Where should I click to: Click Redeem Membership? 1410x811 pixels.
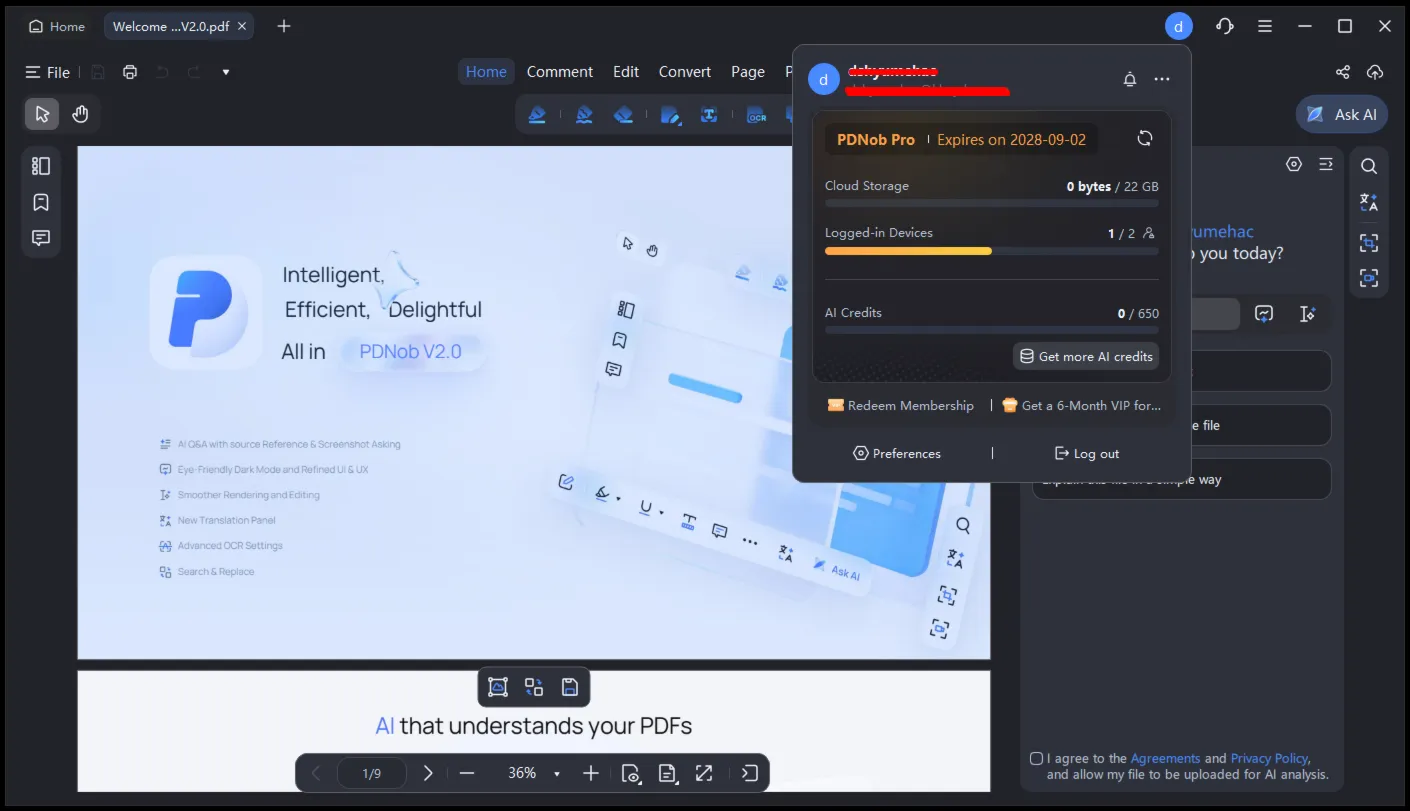(900, 405)
